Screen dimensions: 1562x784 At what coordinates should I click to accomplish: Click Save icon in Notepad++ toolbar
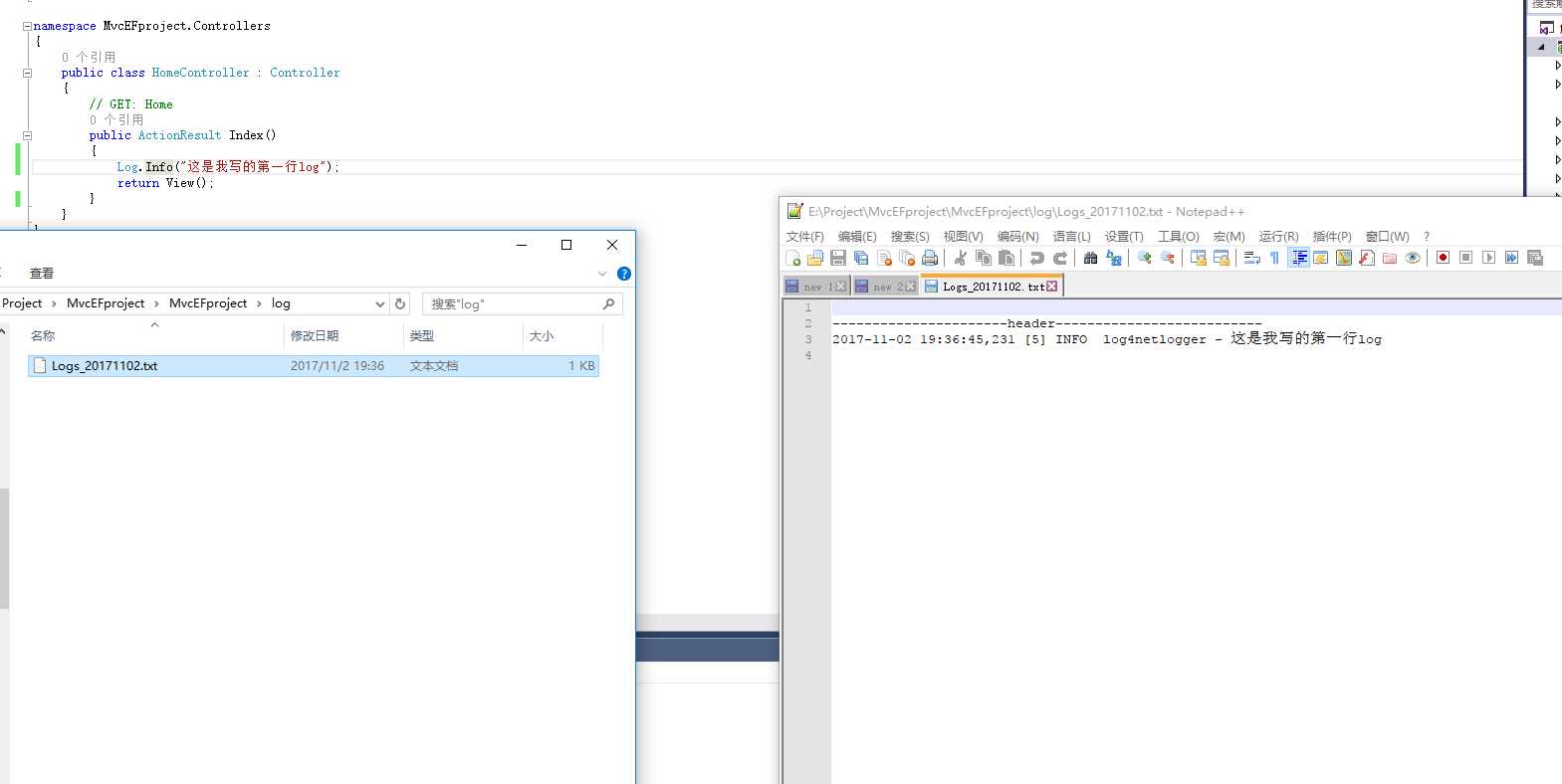pos(838,258)
